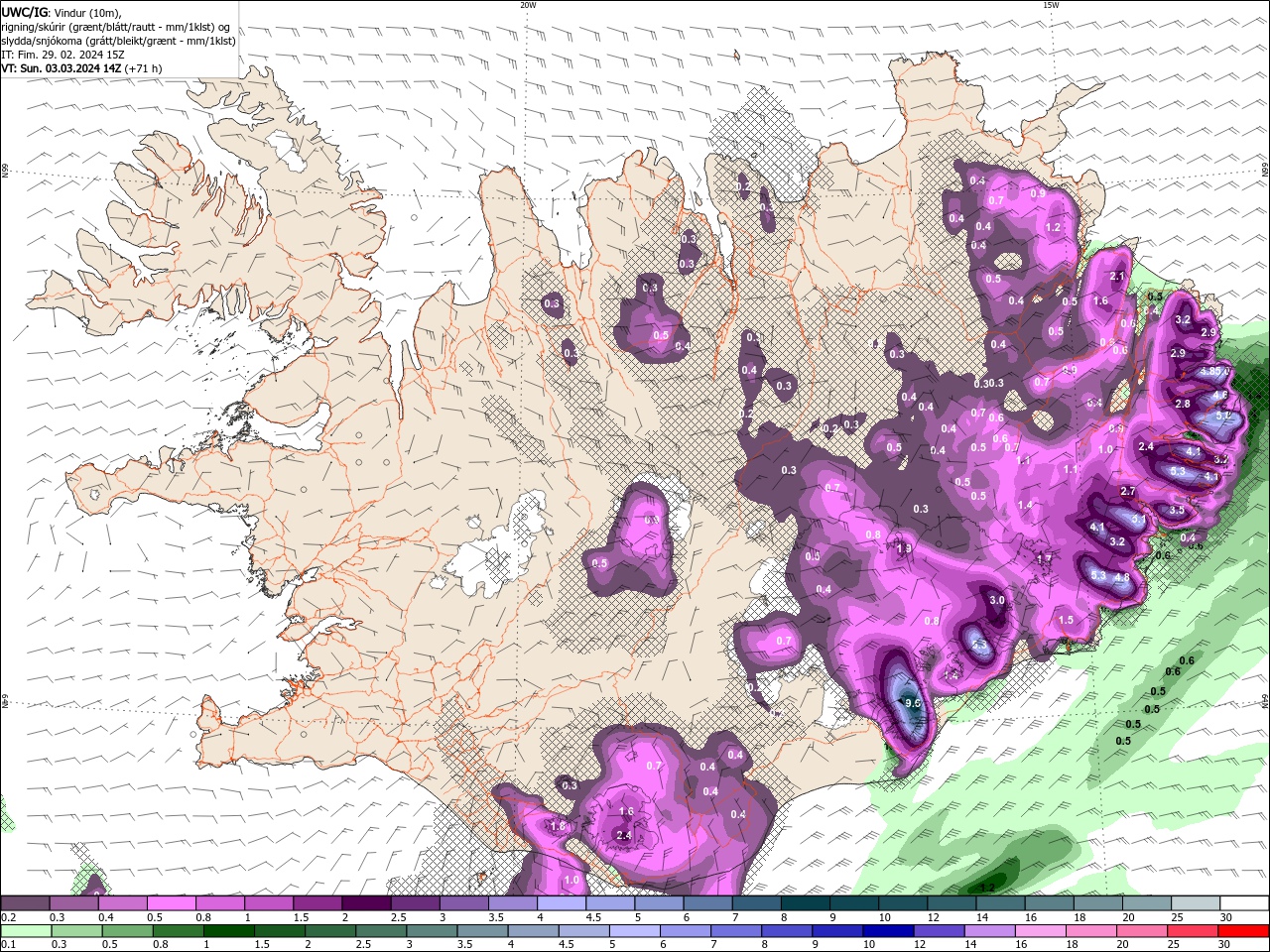
Task: Click the 'rigning/skúrir' legend description line
Action: tap(116, 26)
